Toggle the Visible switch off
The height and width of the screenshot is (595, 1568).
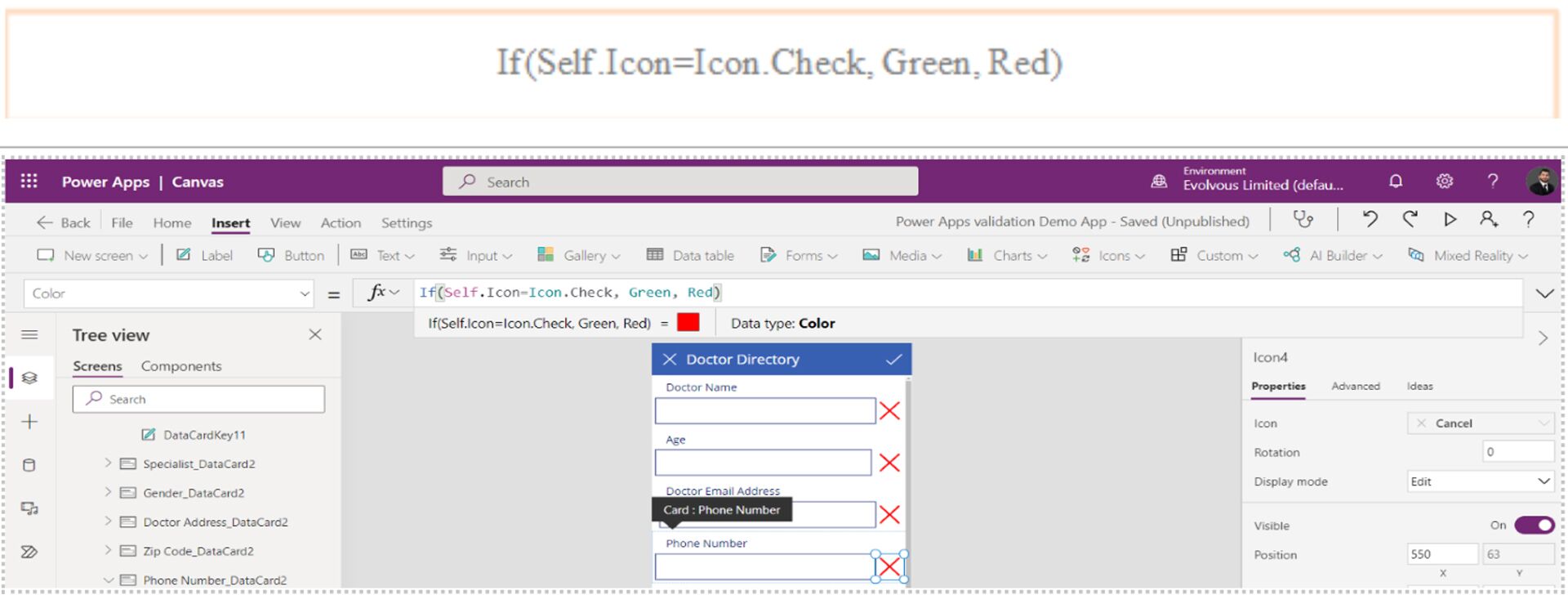[x=1534, y=526]
